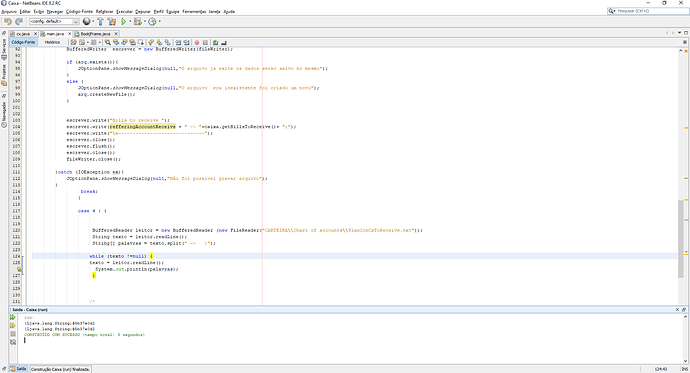
Task: Open the dropdown arrow beside Run Project
Action: pyautogui.click(x=130, y=21)
